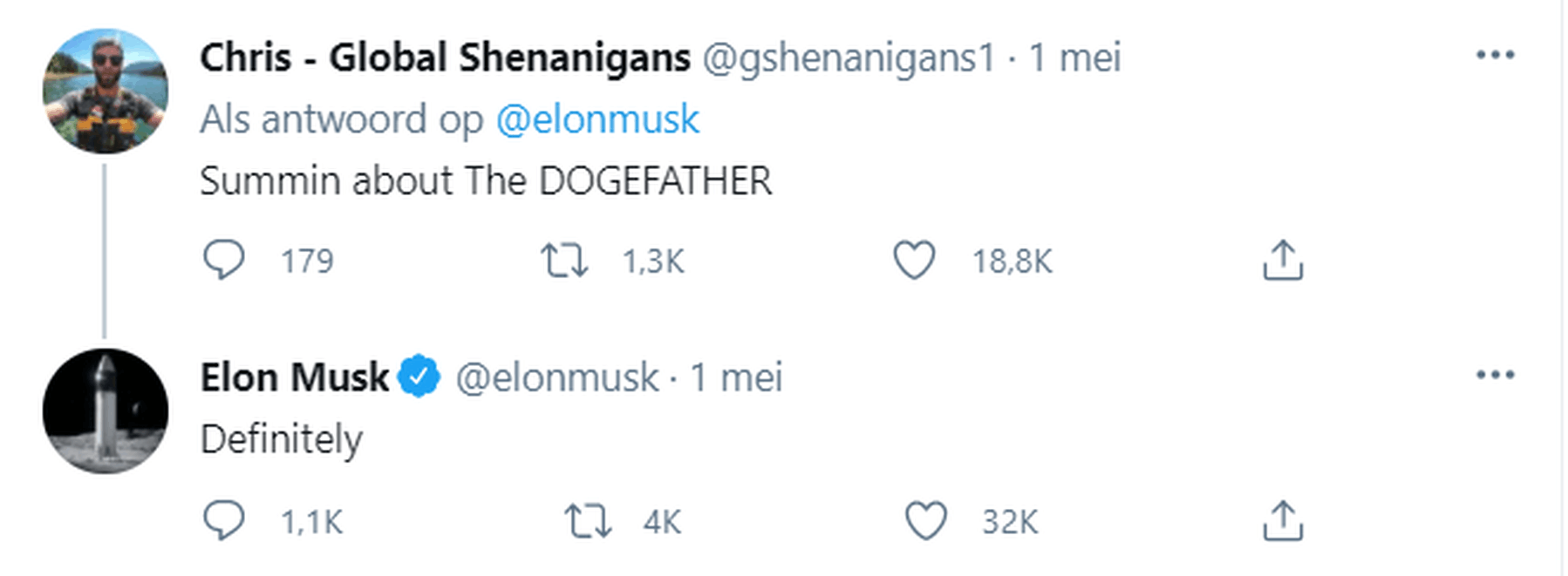The height and width of the screenshot is (576, 1568).
Task: Click the 1 mei timestamp on Chris's tweet
Action: (1074, 58)
